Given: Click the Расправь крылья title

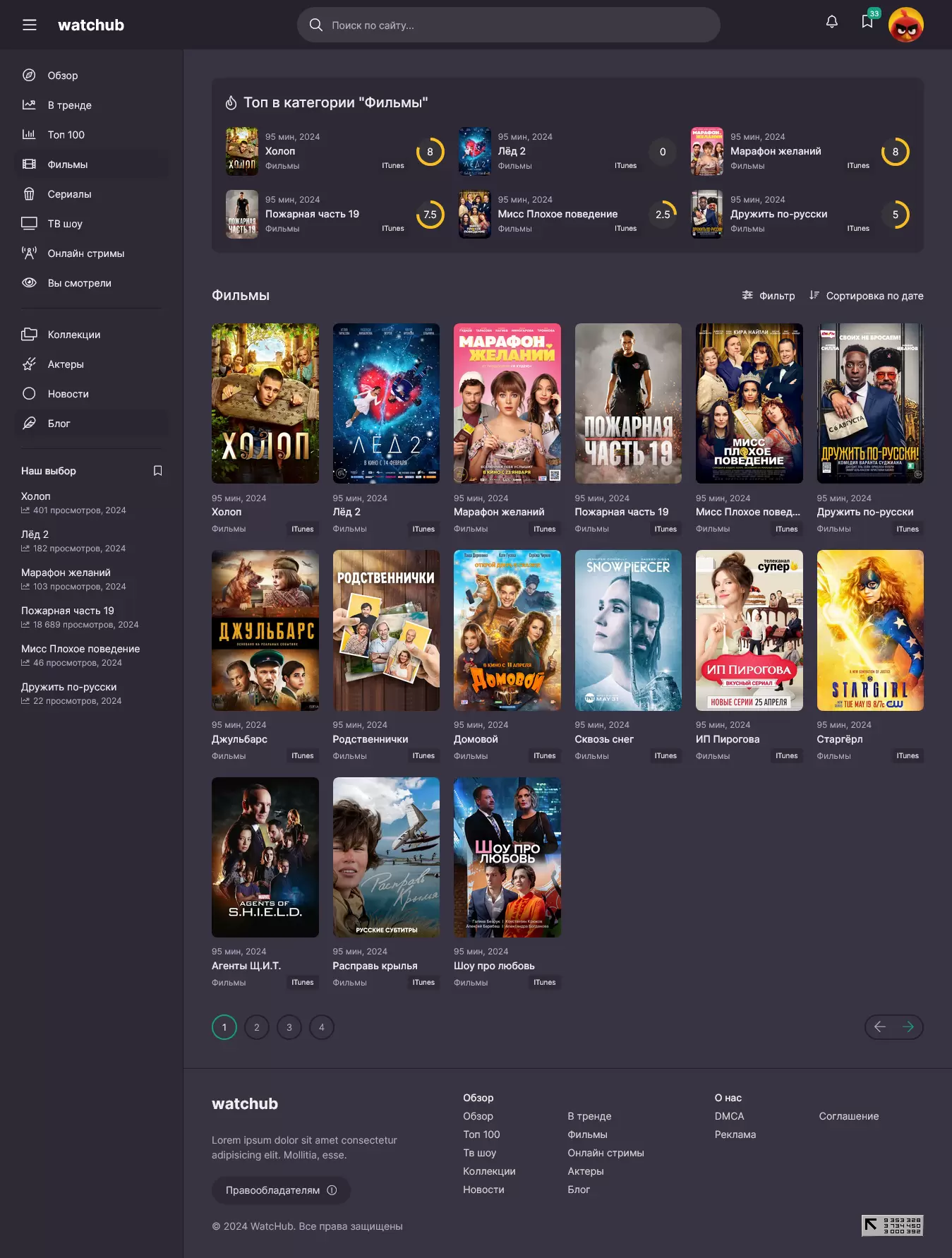Looking at the screenshot, I should (375, 966).
